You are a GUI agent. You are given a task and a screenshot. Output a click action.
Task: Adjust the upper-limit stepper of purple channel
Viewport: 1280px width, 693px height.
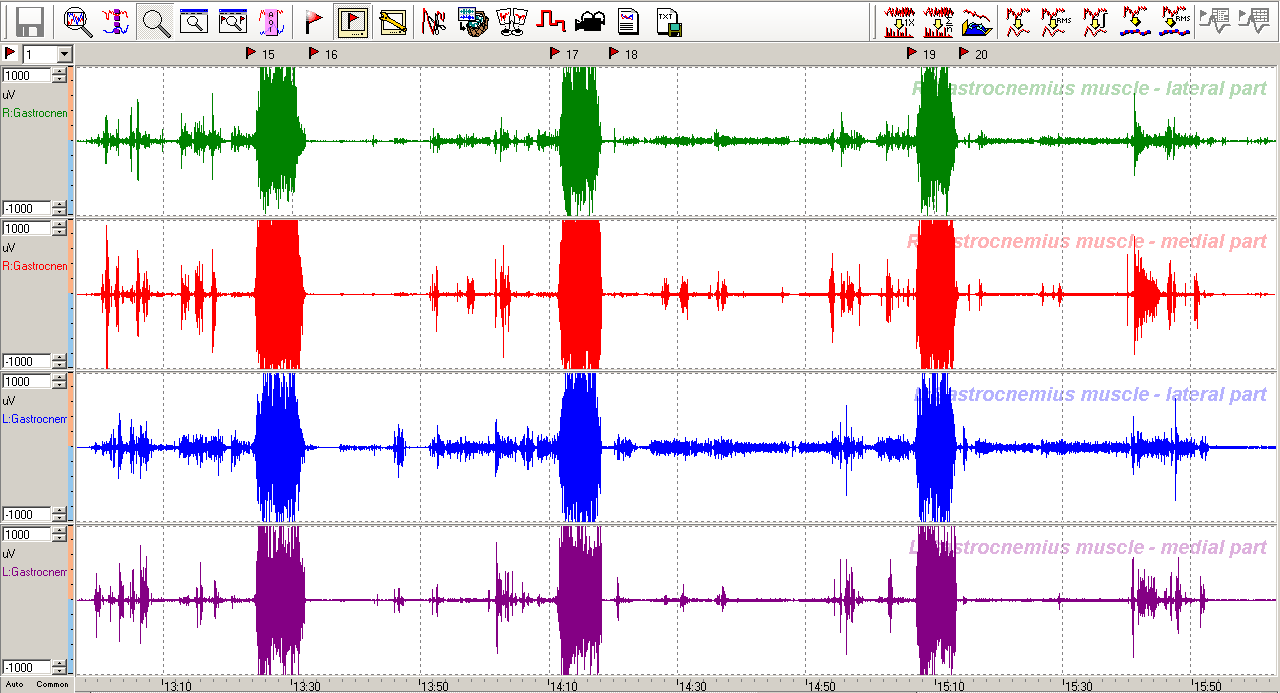pos(60,534)
